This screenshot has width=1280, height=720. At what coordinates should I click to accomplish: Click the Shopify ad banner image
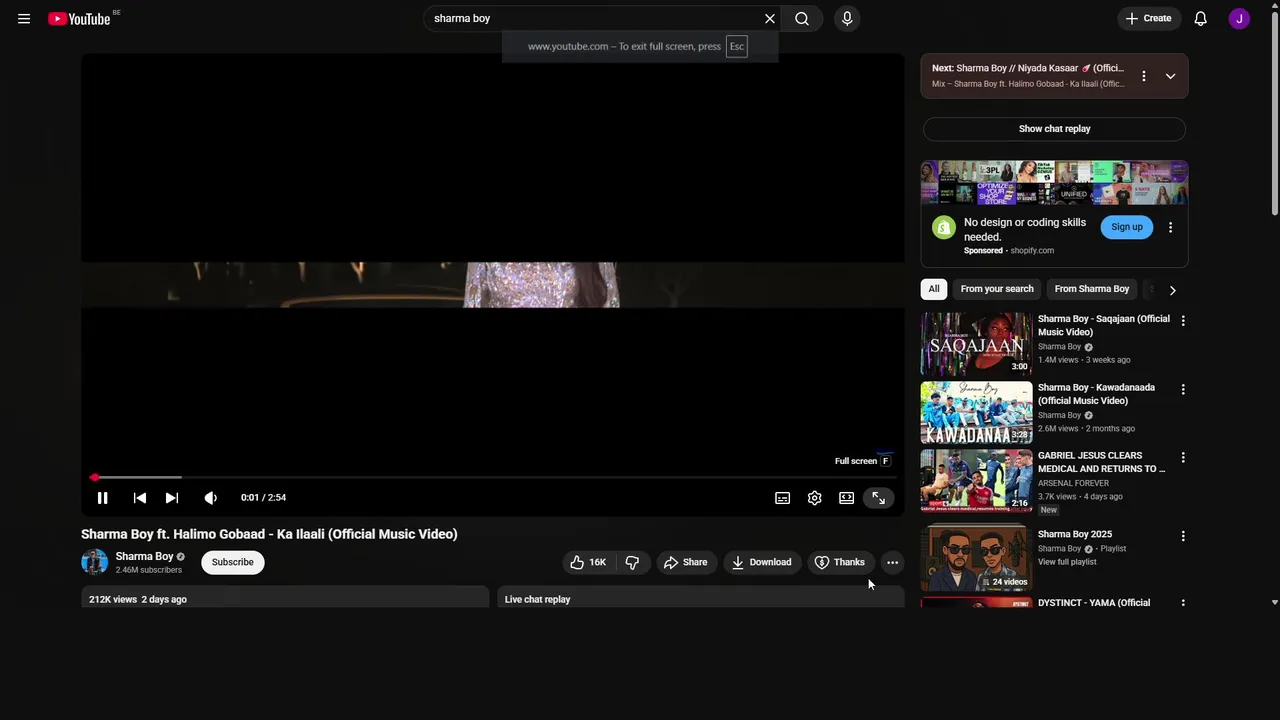(x=1055, y=183)
